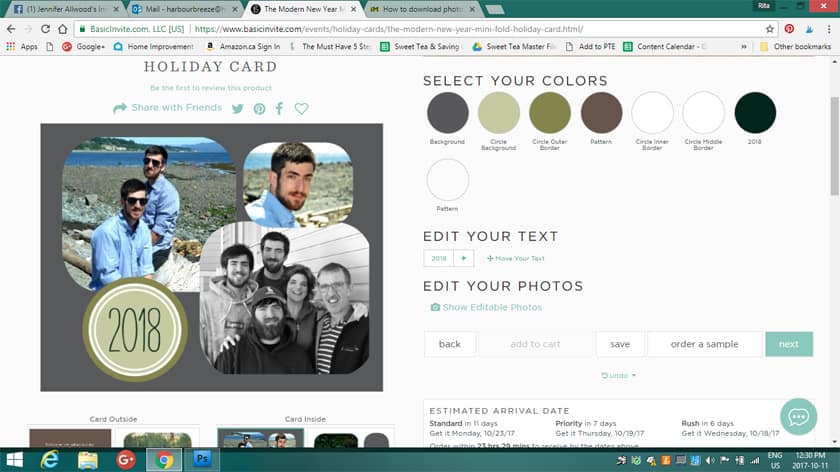Viewport: 840px width, 472px height.
Task: Click Show Editable Photos link
Action: 492,307
